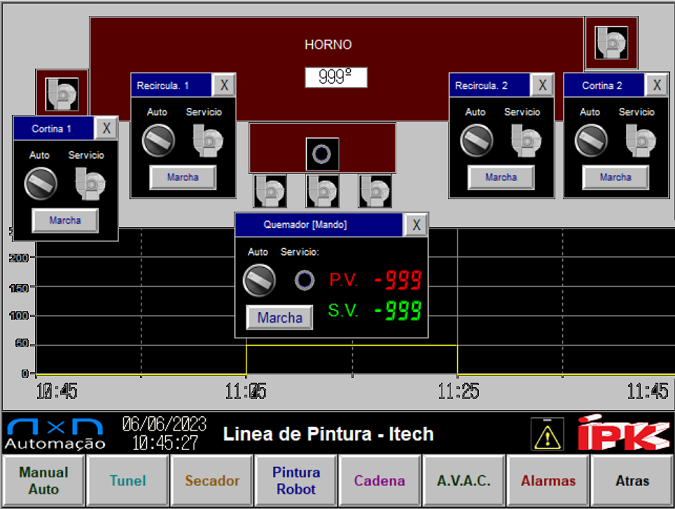Select the Recircula. 1 service fan icon
This screenshot has height=509, width=675.
[208, 141]
